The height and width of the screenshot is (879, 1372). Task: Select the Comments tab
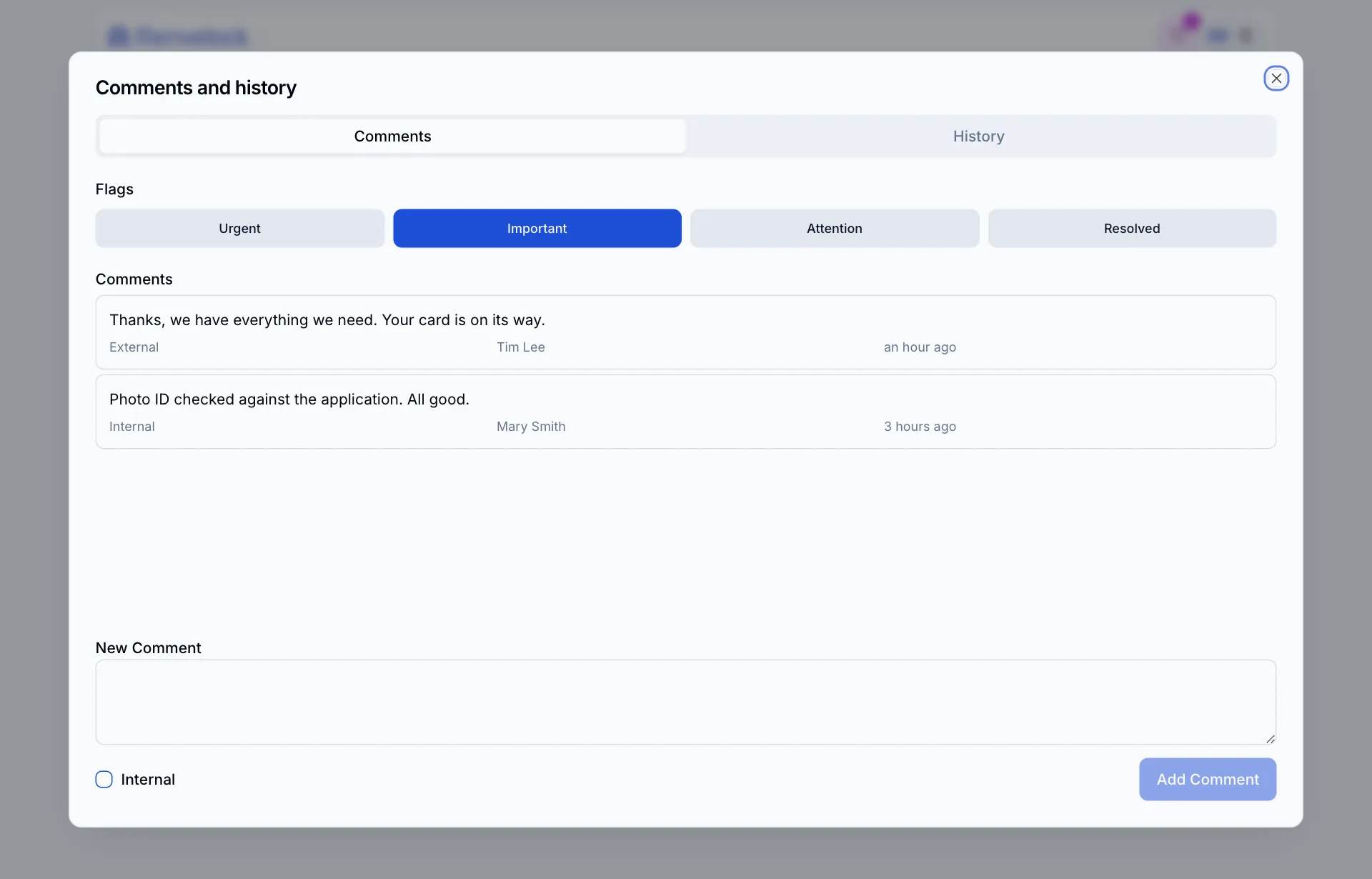(x=392, y=136)
